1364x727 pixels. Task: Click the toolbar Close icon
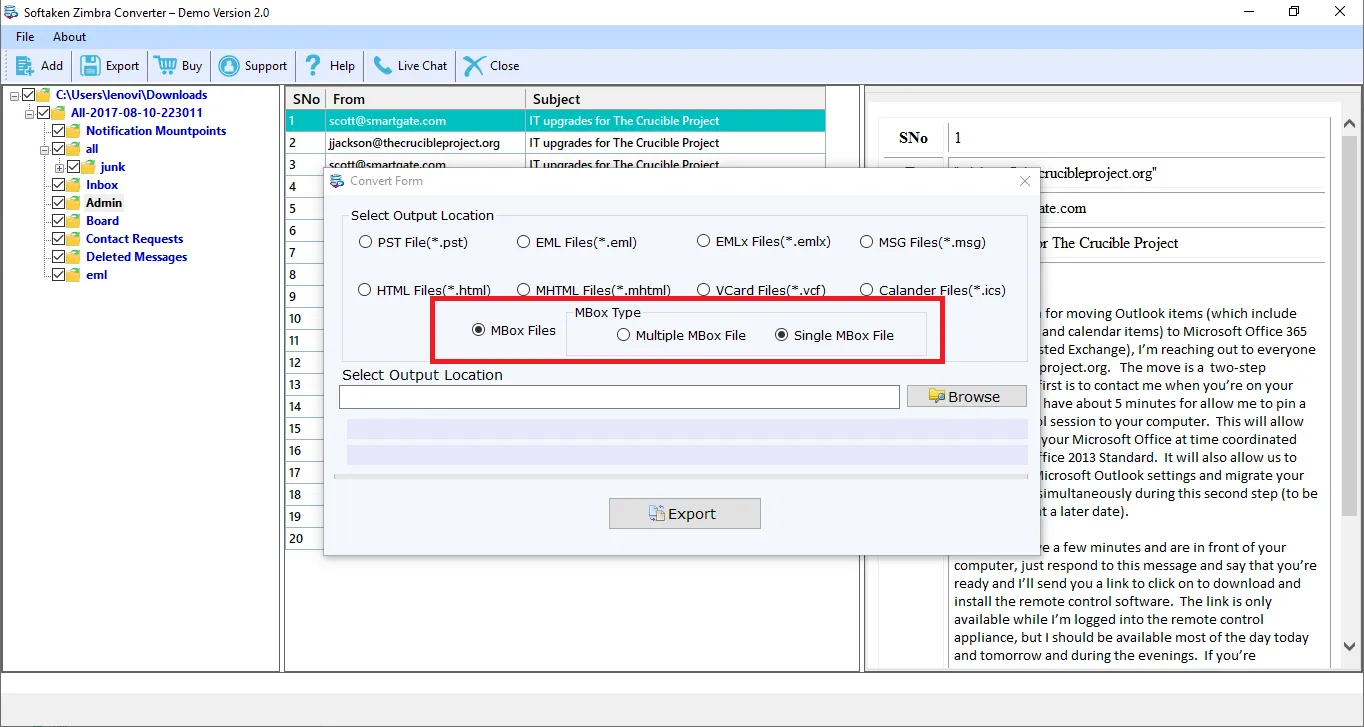tap(474, 66)
